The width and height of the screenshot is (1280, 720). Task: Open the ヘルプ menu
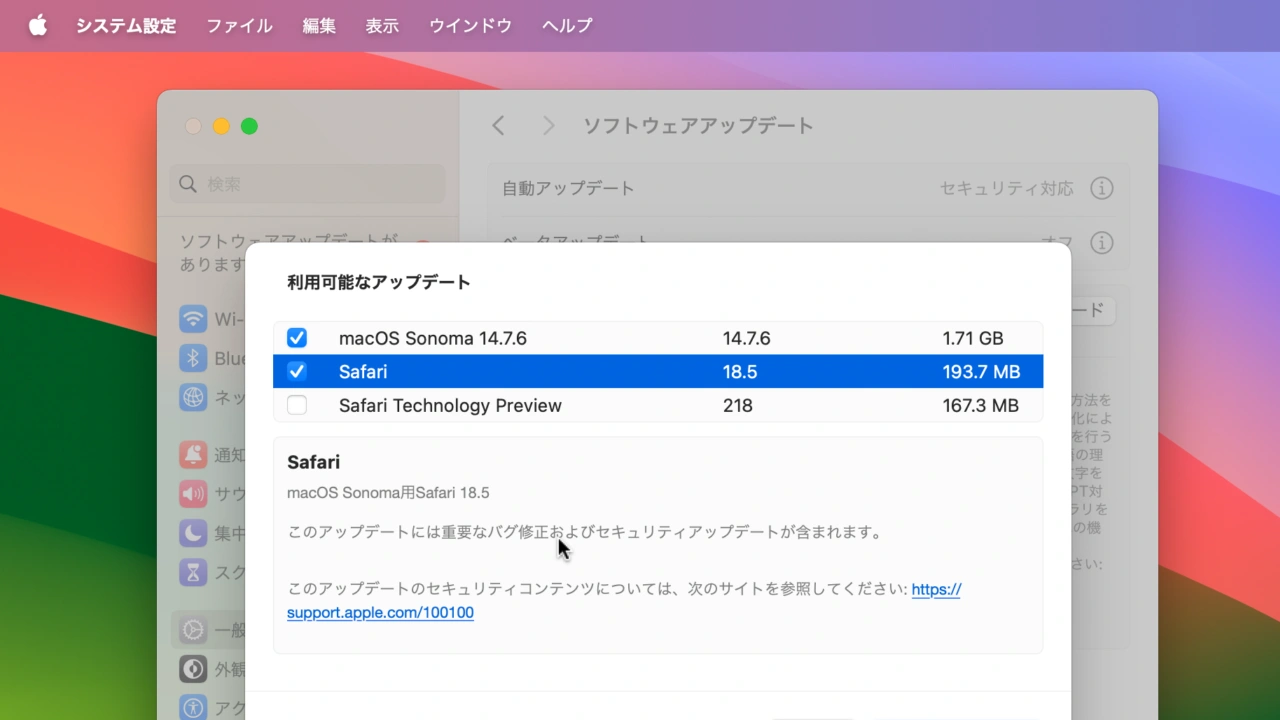point(567,26)
